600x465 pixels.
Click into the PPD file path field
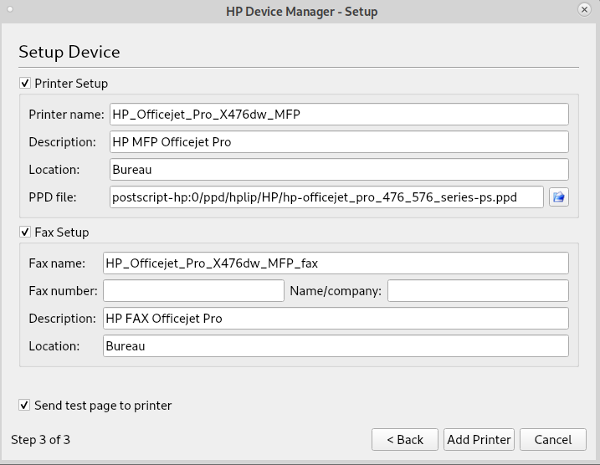[326, 197]
